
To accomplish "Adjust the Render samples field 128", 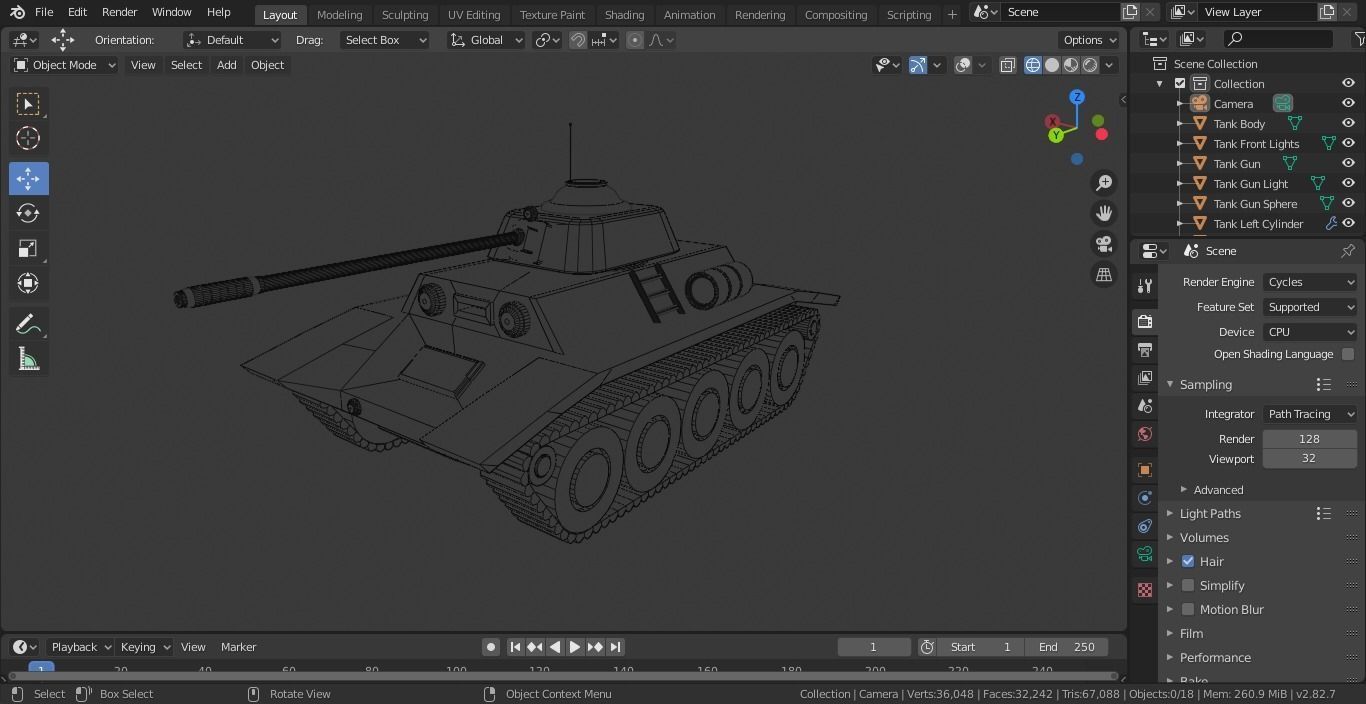I will (x=1310, y=439).
